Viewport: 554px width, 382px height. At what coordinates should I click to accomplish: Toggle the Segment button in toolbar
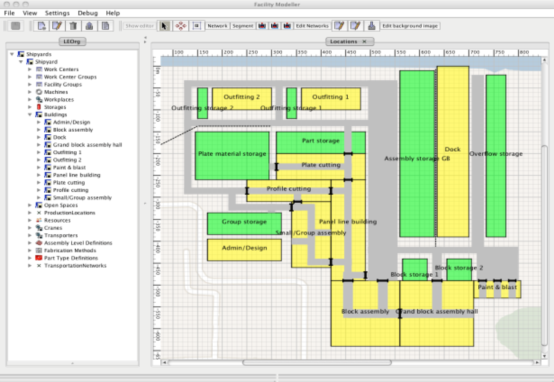tap(243, 26)
